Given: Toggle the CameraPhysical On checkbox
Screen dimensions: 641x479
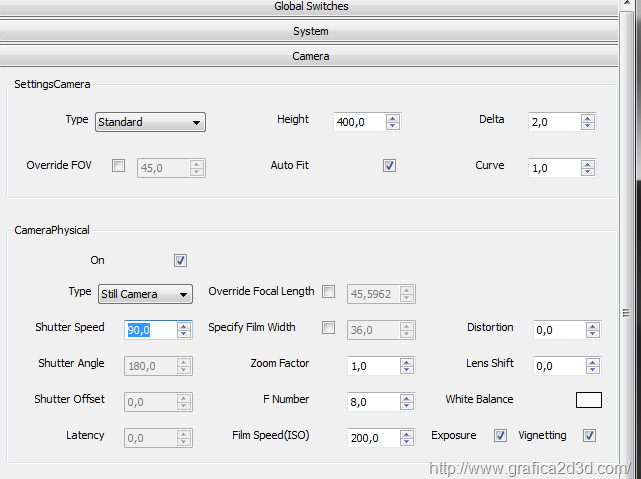Looking at the screenshot, I should 180,261.
